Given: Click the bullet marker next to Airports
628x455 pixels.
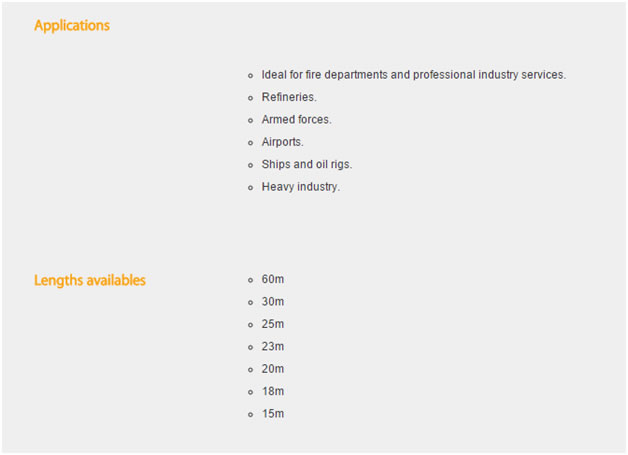Looking at the screenshot, I should [250, 143].
